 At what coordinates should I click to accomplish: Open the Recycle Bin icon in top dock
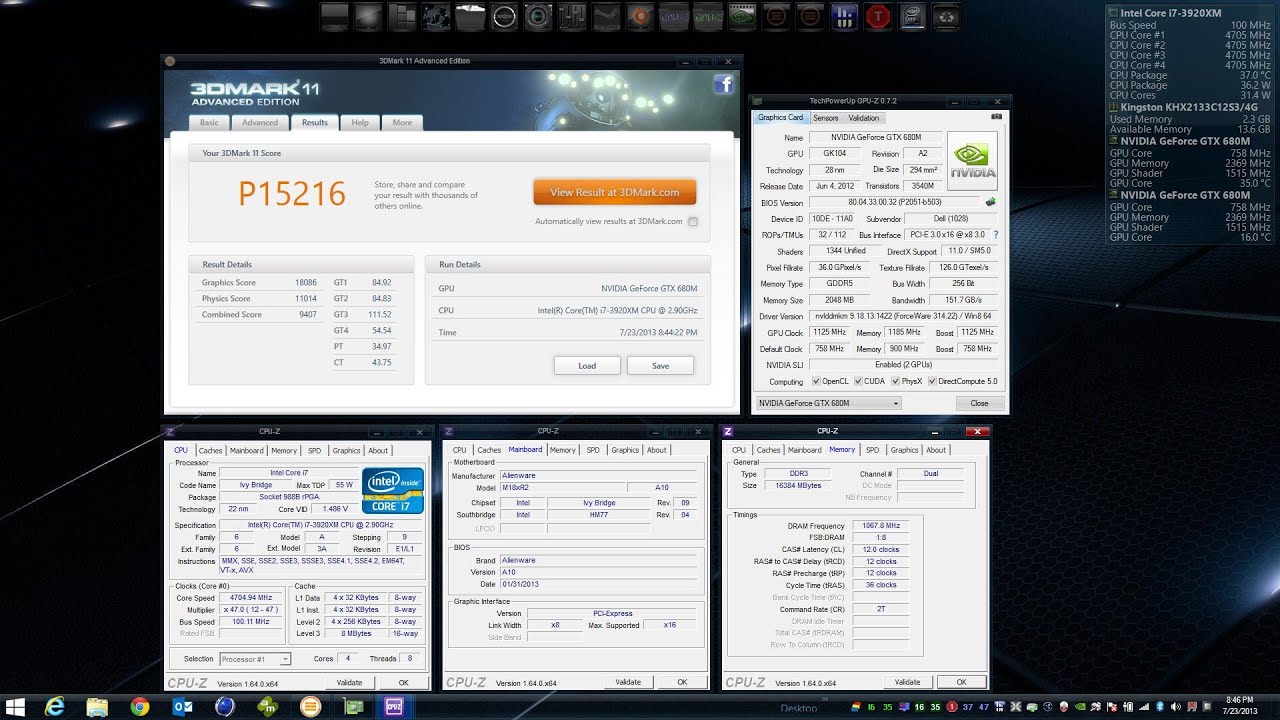coord(946,16)
